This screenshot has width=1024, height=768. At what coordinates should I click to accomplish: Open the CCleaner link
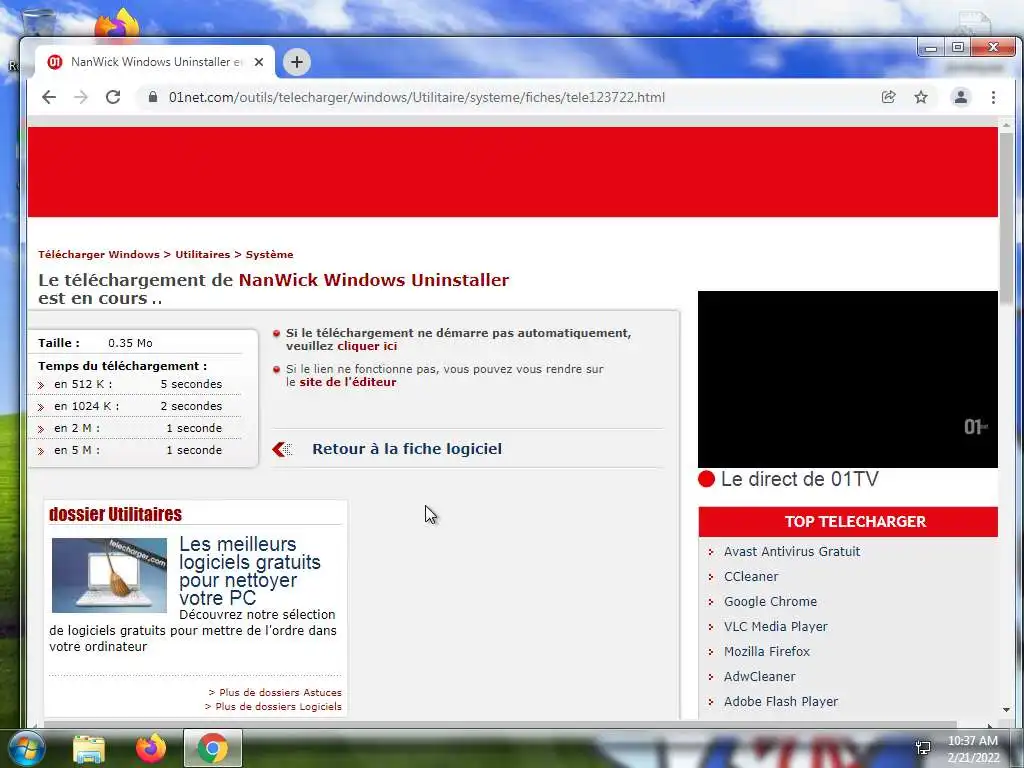tap(751, 577)
